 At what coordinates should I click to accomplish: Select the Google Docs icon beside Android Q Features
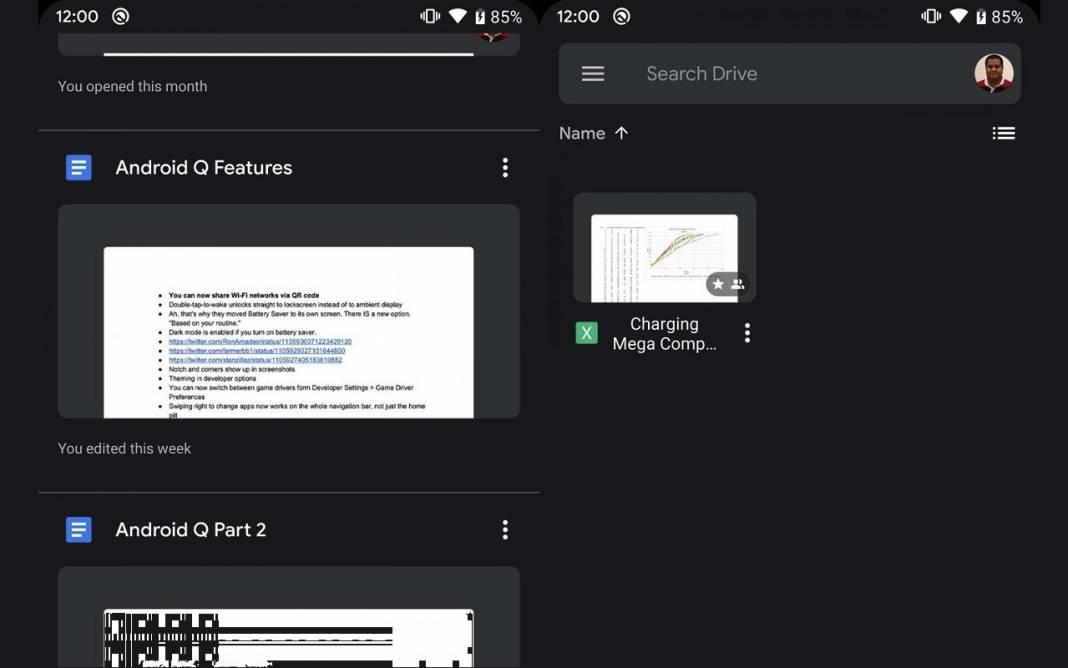tap(78, 167)
